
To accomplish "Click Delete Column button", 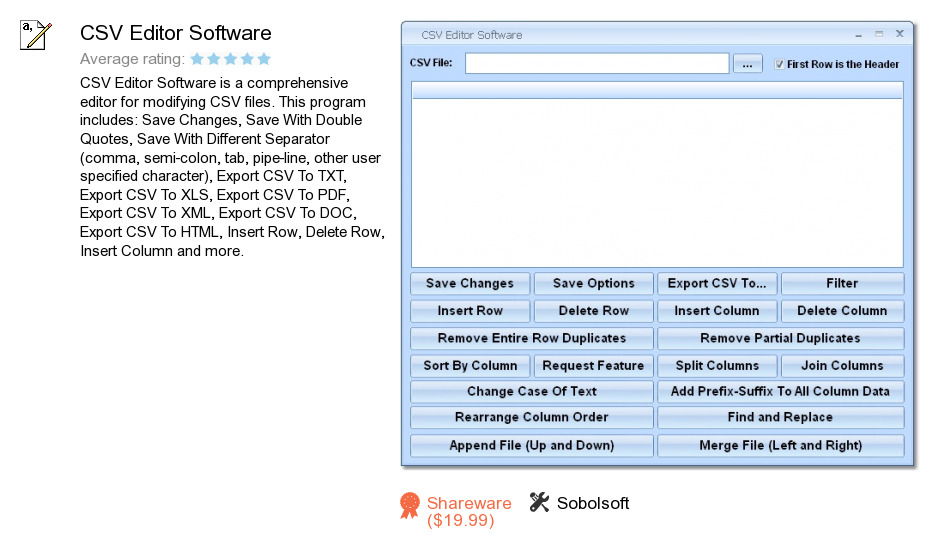I will (x=842, y=311).
